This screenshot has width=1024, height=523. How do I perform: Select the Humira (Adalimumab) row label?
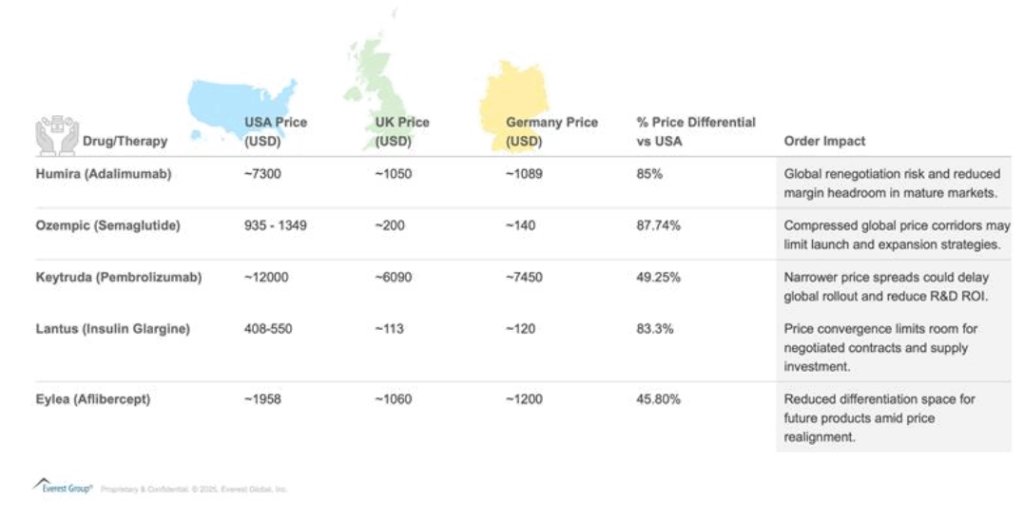(x=104, y=174)
